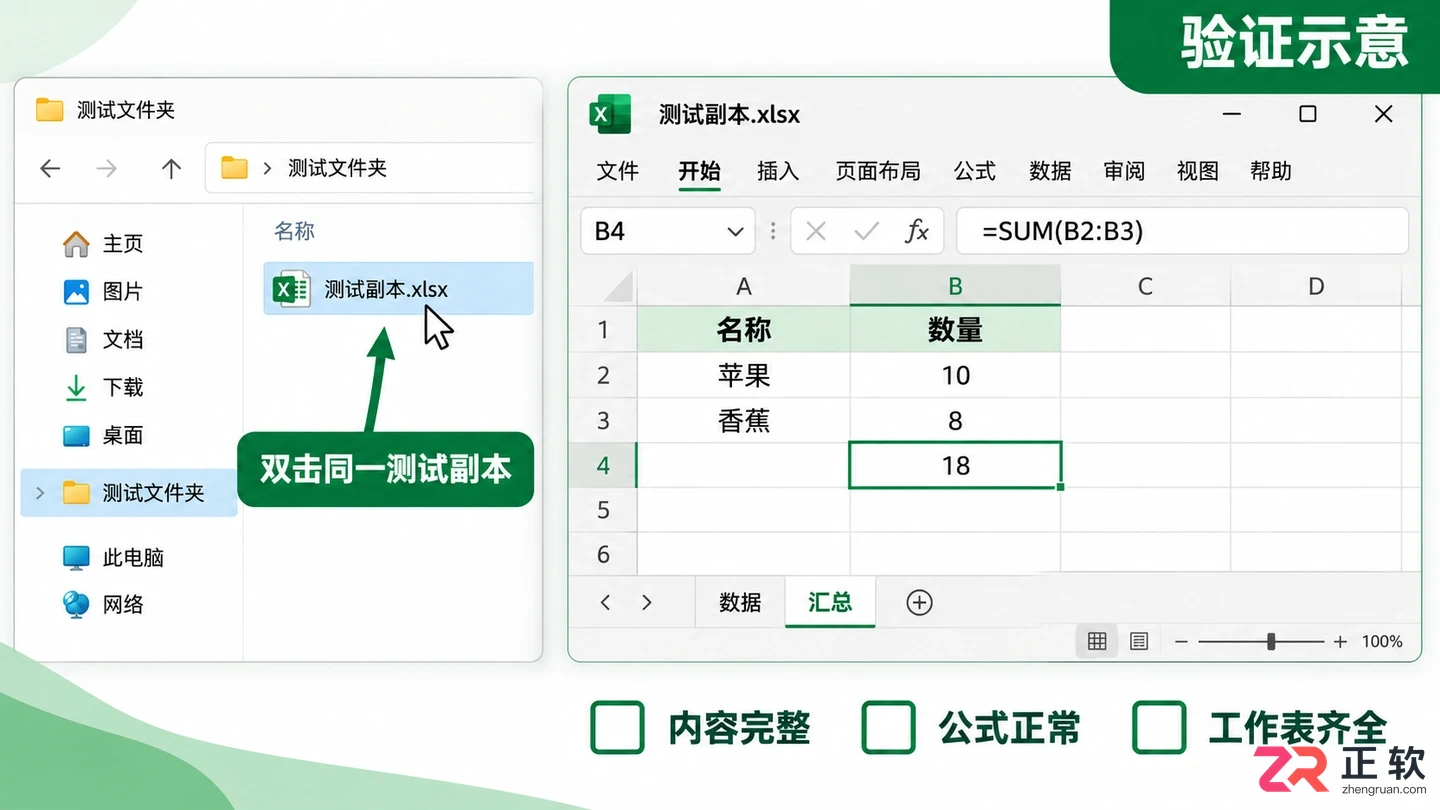Click the explorer address bar path 测试文件夹
The image size is (1440, 810).
[337, 168]
